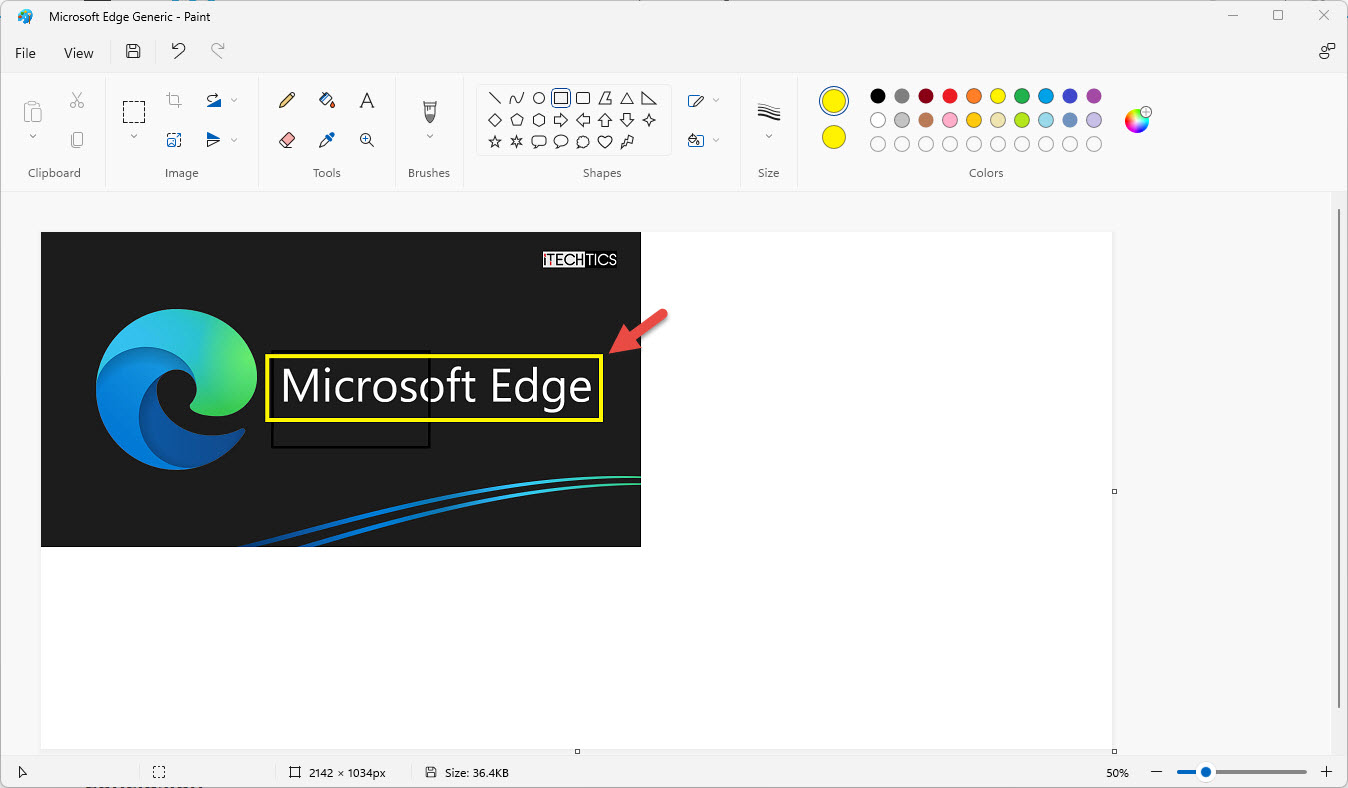Image resolution: width=1348 pixels, height=788 pixels.
Task: Click the Save floppy disk icon
Action: [x=133, y=52]
